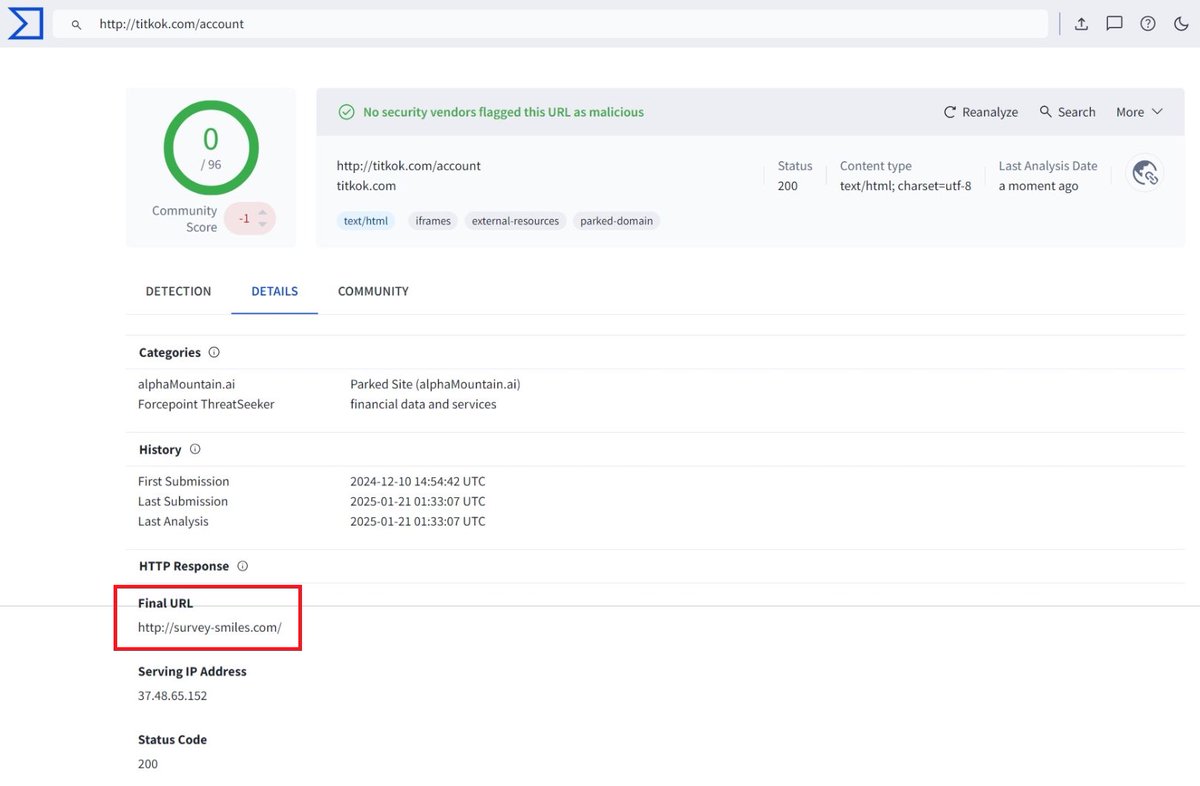Viewport: 1200px width, 786px height.
Task: Click the text/html; charset=utf-8 content type
Action: [906, 186]
